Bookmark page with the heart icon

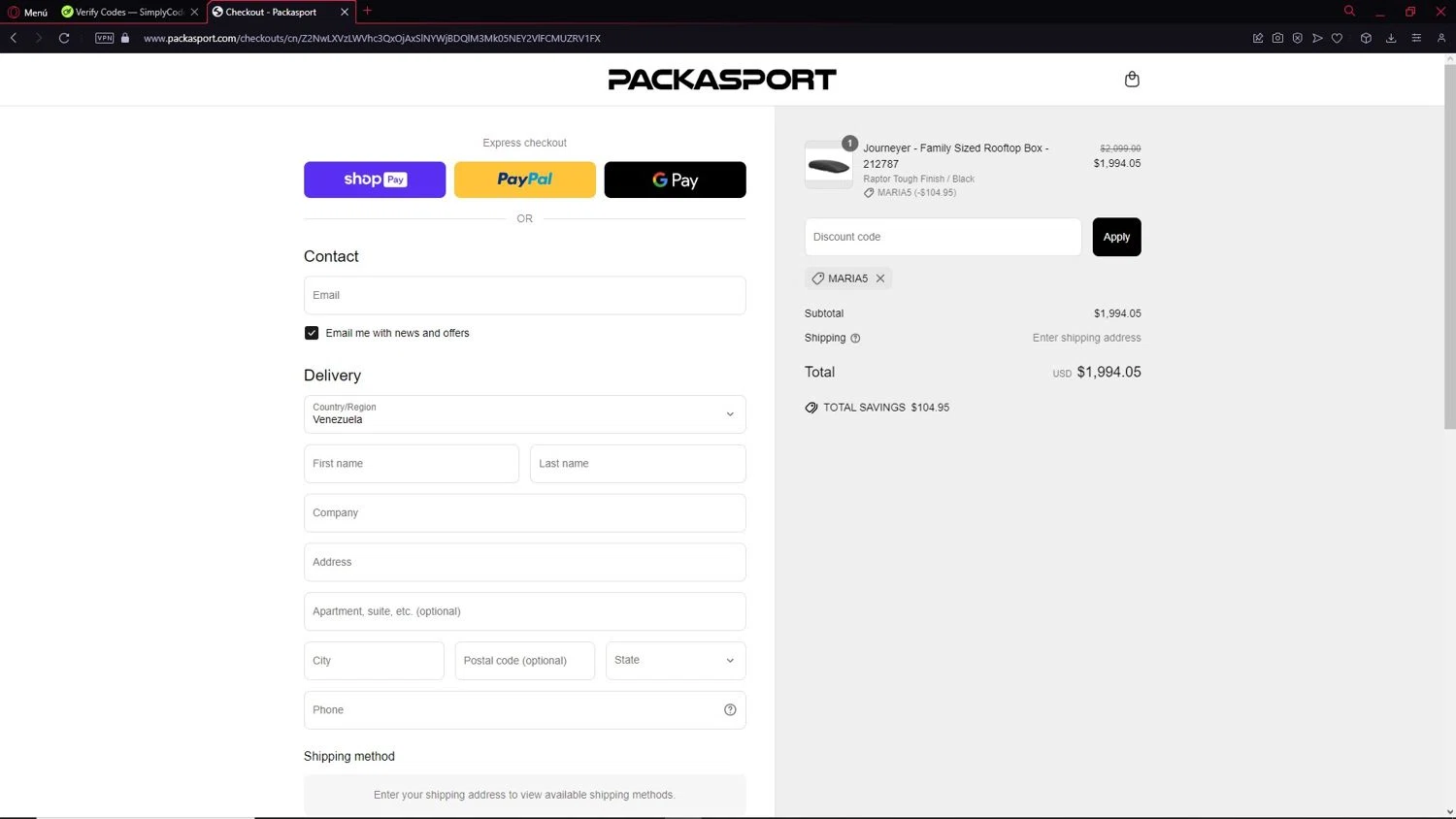(1337, 38)
